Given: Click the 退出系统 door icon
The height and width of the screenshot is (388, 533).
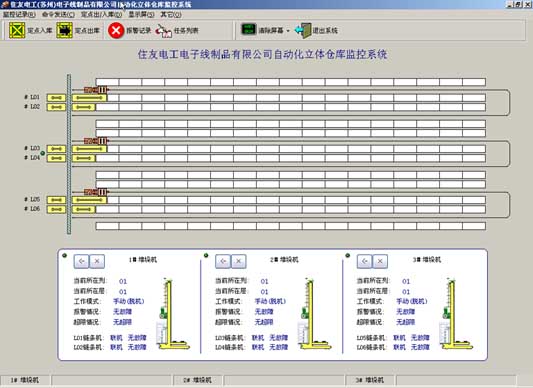Looking at the screenshot, I should coord(303,30).
